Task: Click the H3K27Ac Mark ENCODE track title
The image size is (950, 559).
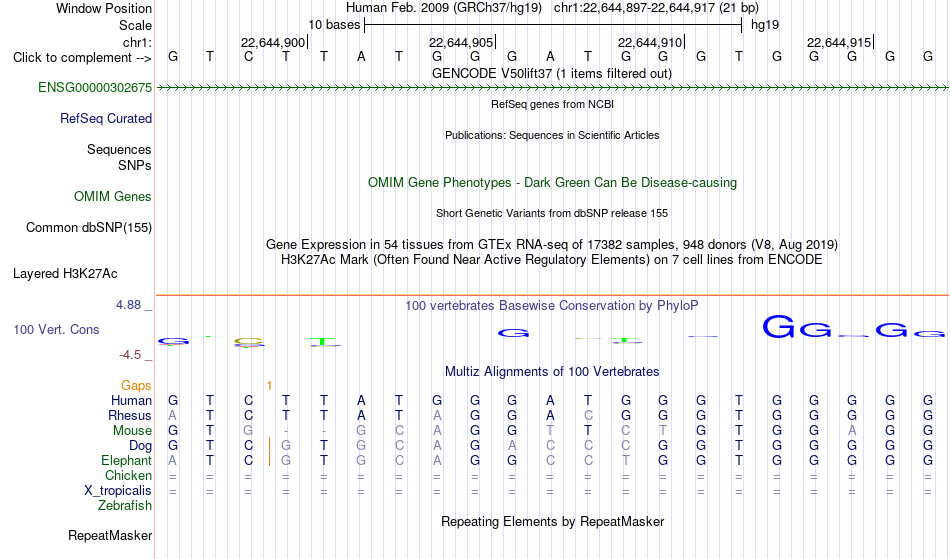Action: [x=551, y=259]
